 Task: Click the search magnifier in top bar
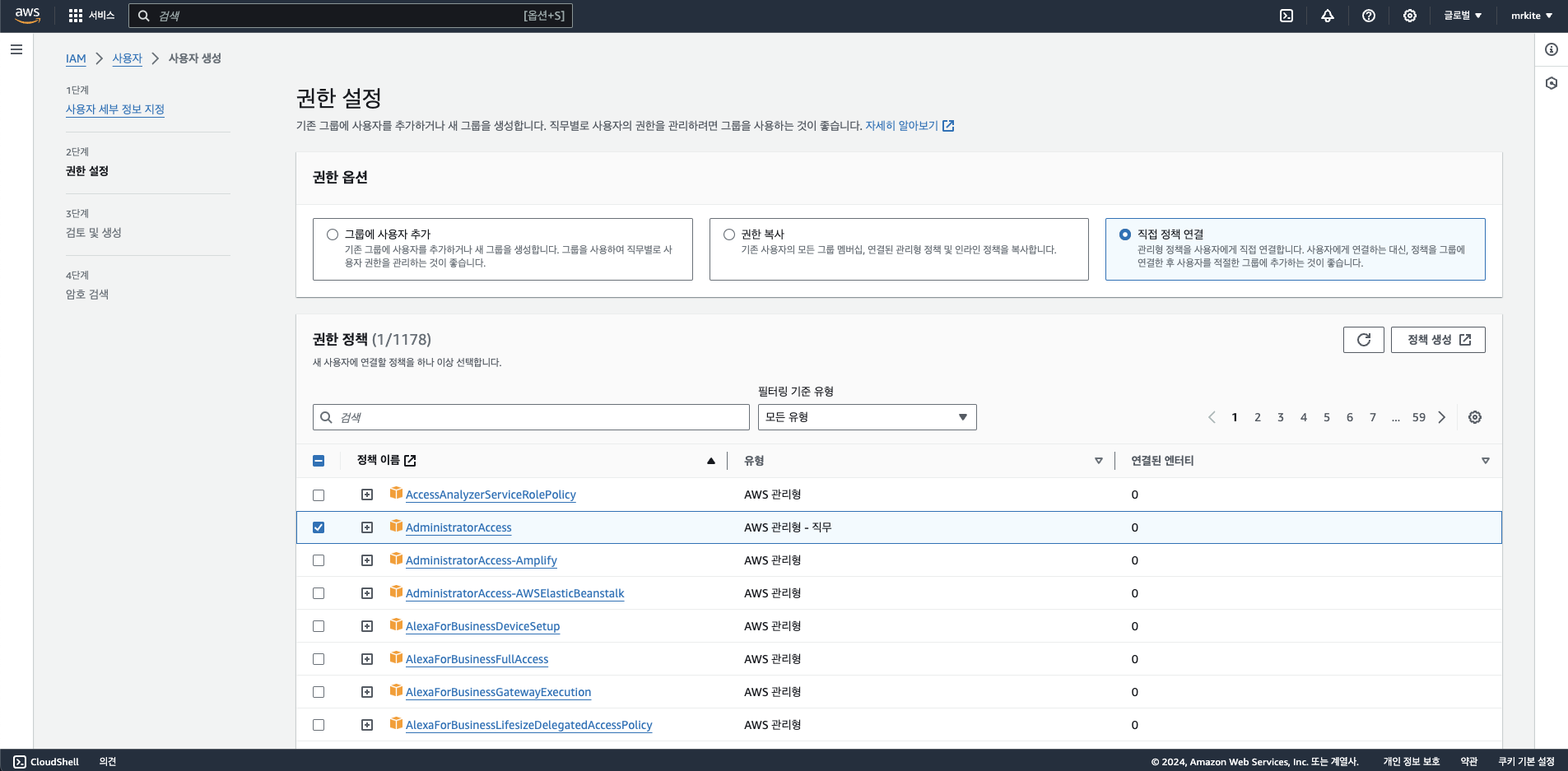[143, 16]
